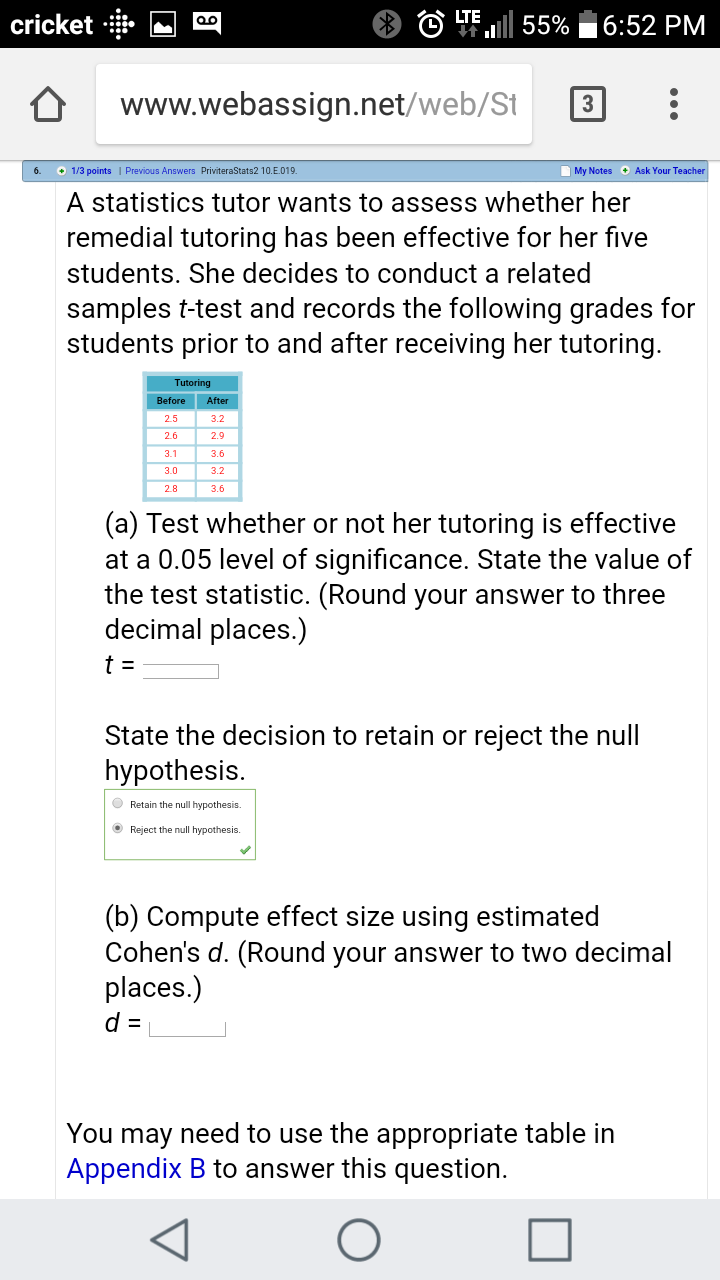Open the Appendix B link
The width and height of the screenshot is (720, 1280).
(x=136, y=1168)
